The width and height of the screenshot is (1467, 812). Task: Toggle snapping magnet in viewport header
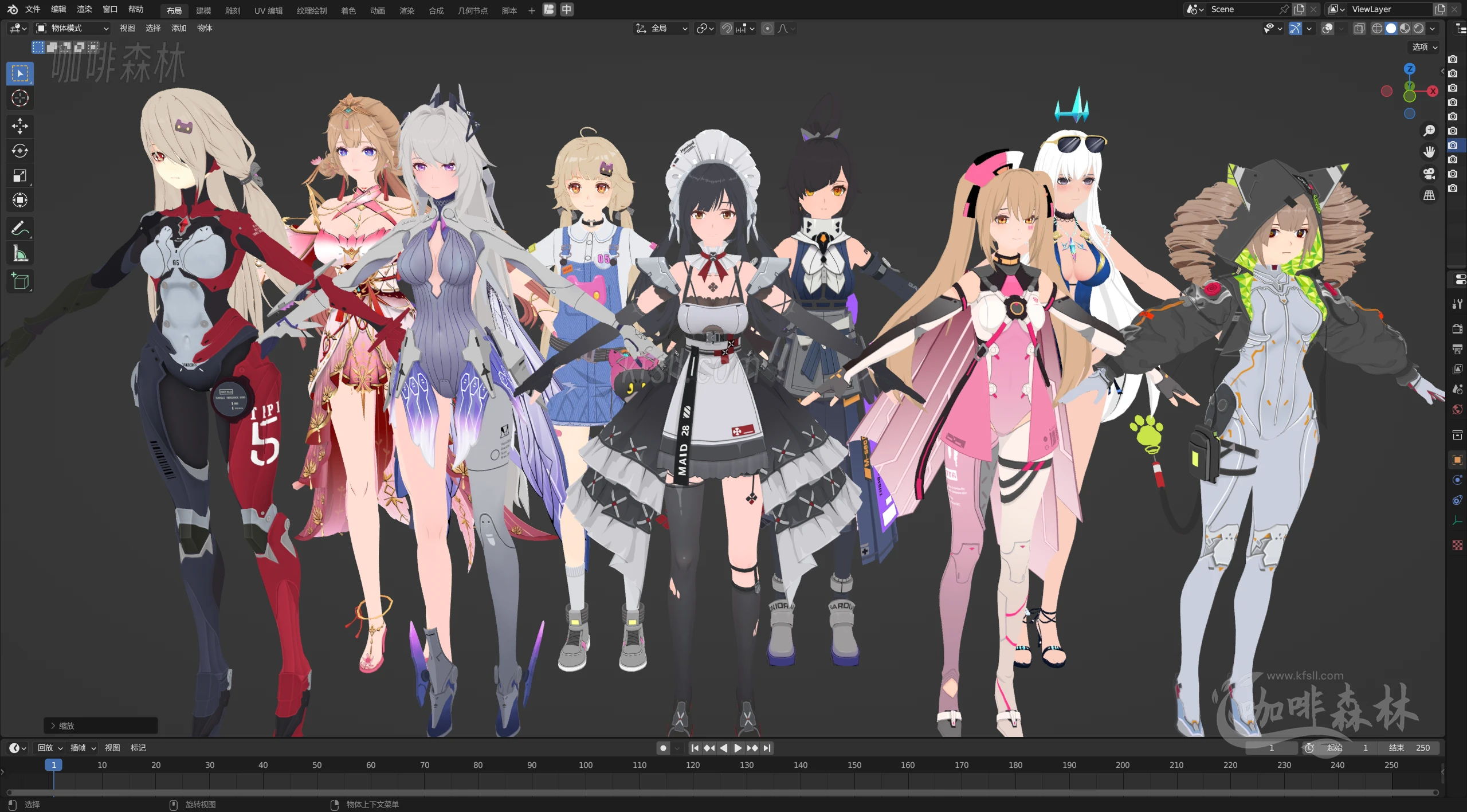tap(727, 28)
